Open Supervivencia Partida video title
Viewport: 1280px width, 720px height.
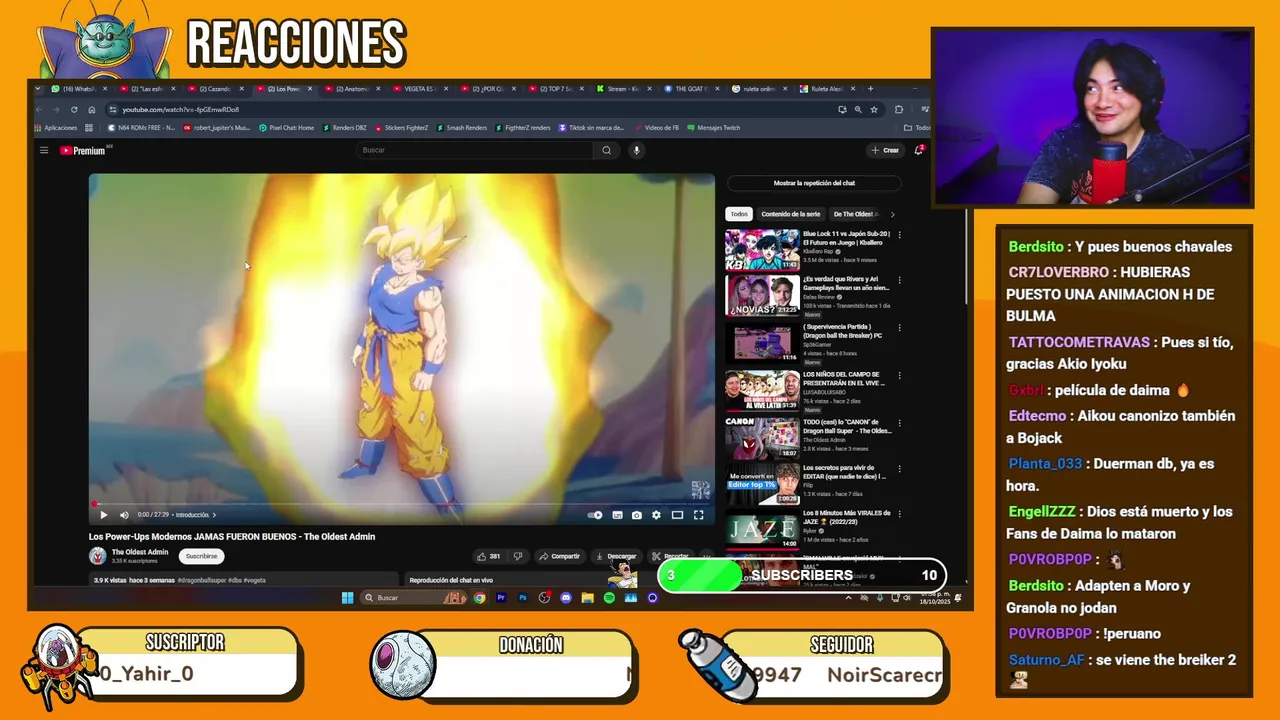[x=843, y=330]
